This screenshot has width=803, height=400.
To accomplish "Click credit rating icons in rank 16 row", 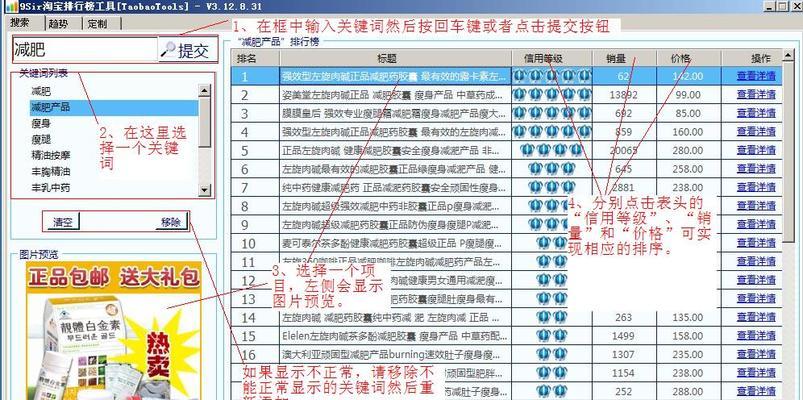I will pos(552,354).
